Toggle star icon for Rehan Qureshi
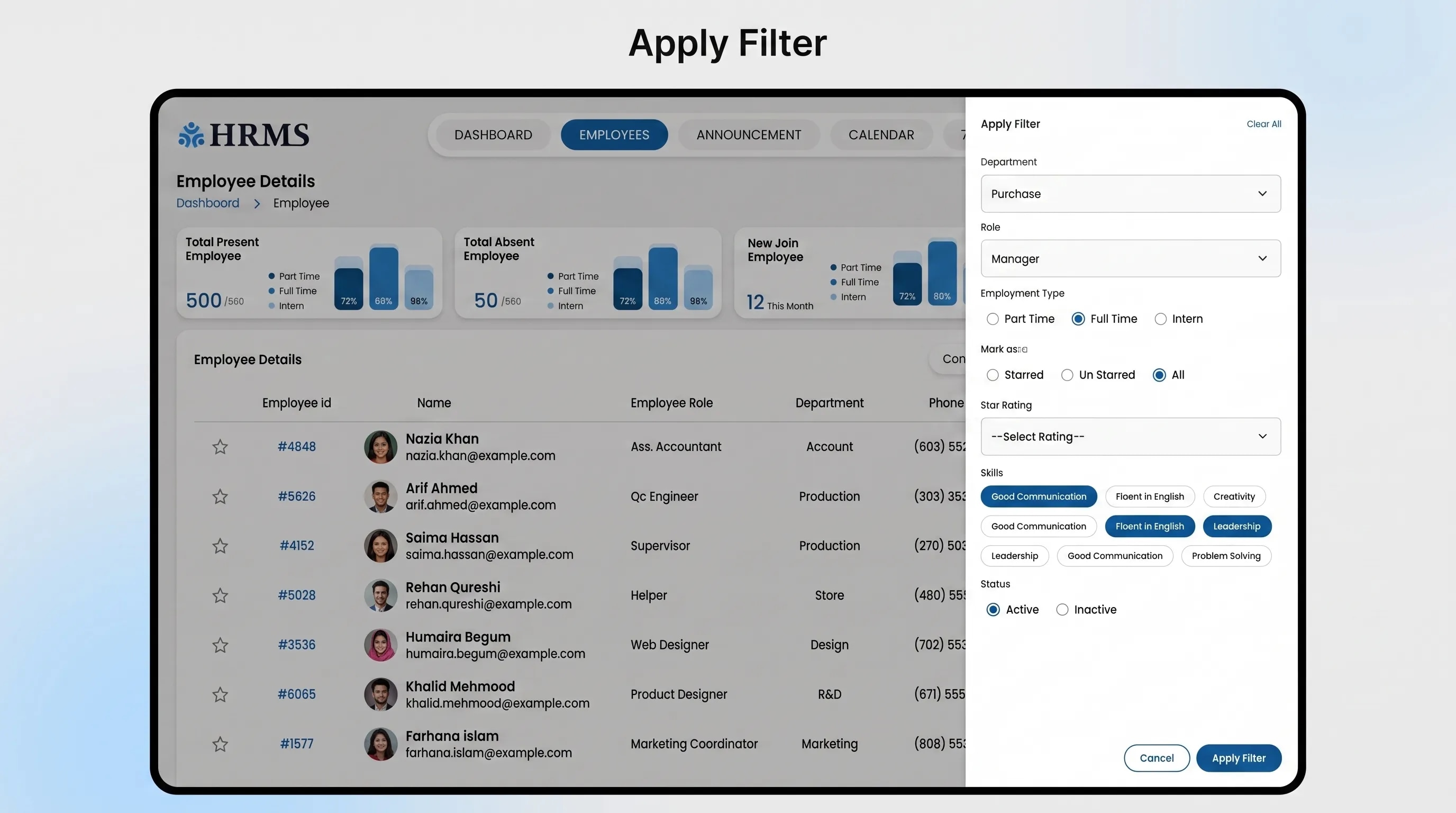1456x813 pixels. point(220,595)
